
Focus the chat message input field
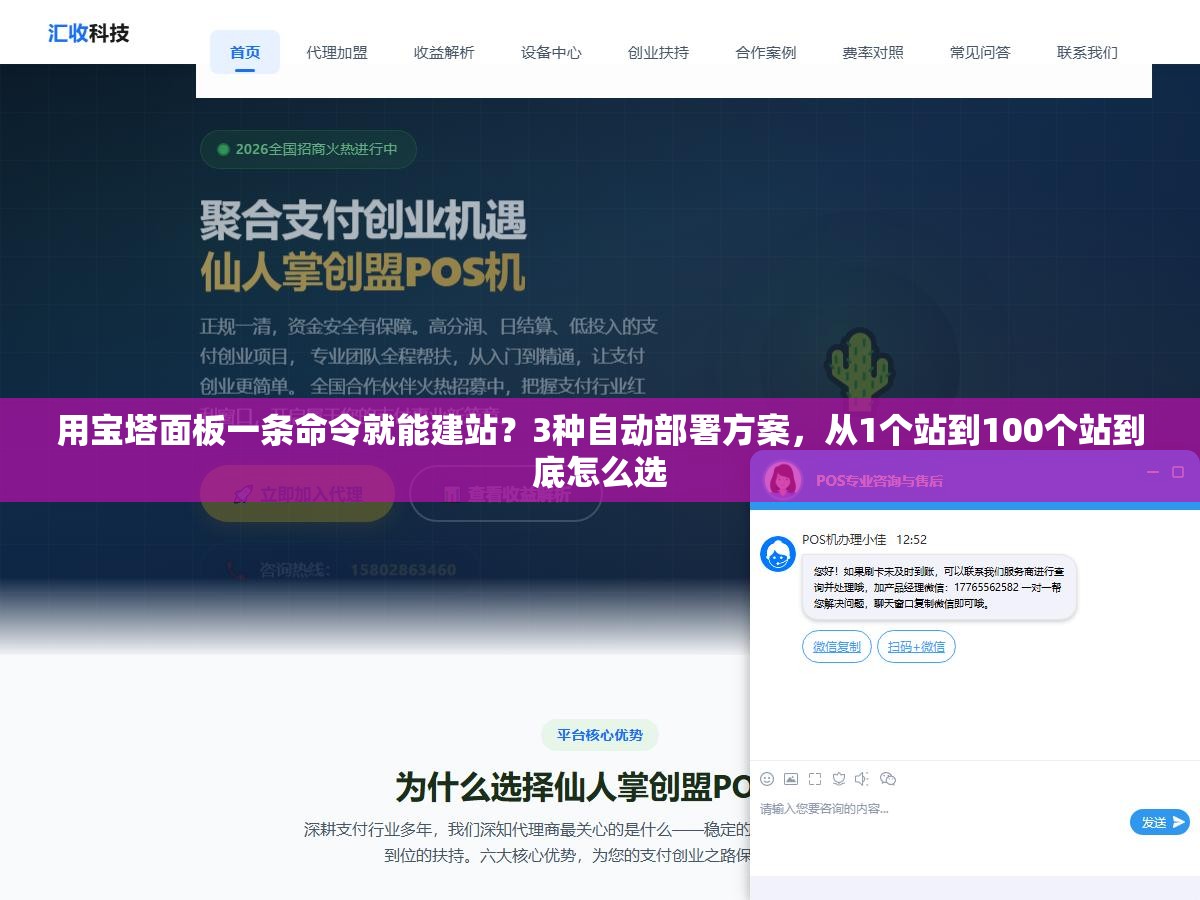[x=940, y=820]
